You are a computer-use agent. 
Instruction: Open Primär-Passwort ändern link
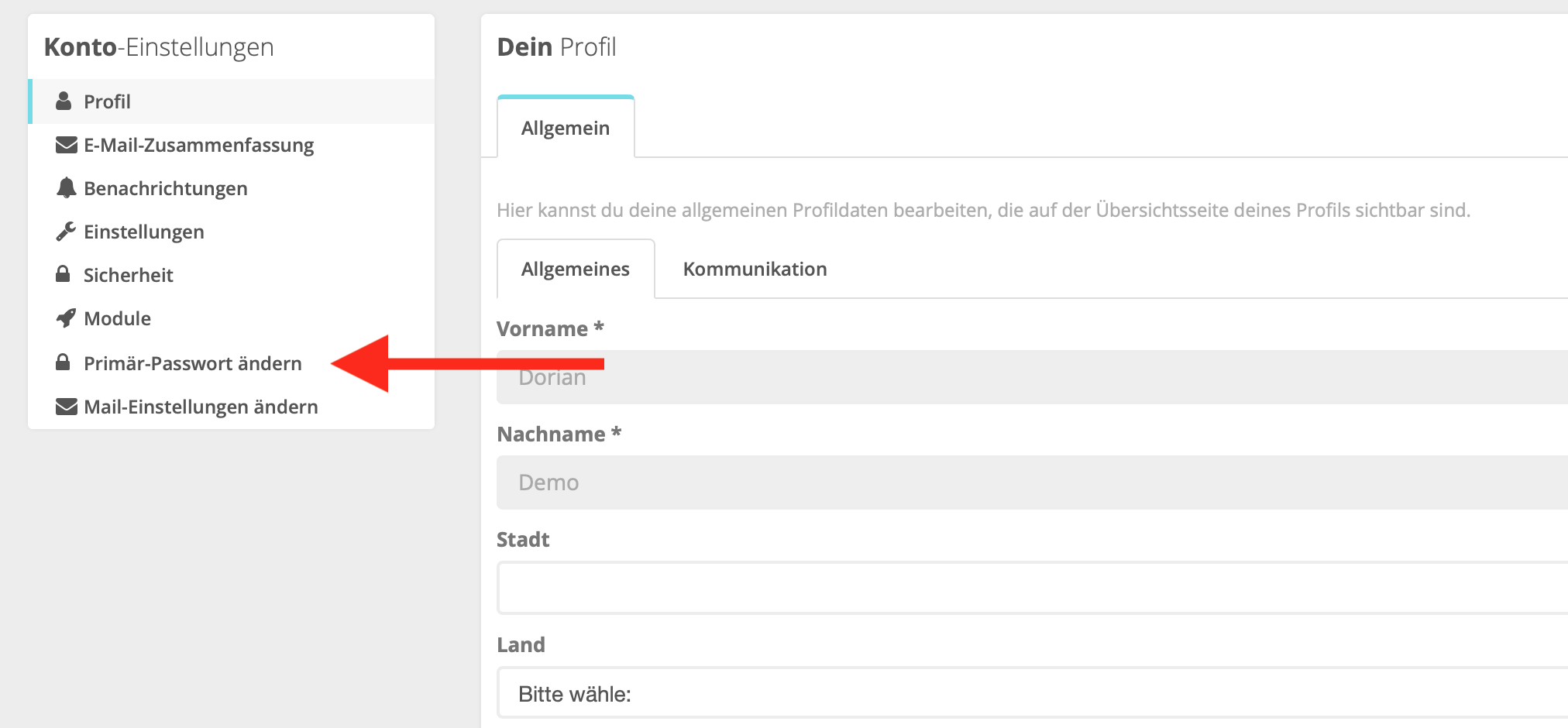coord(192,363)
